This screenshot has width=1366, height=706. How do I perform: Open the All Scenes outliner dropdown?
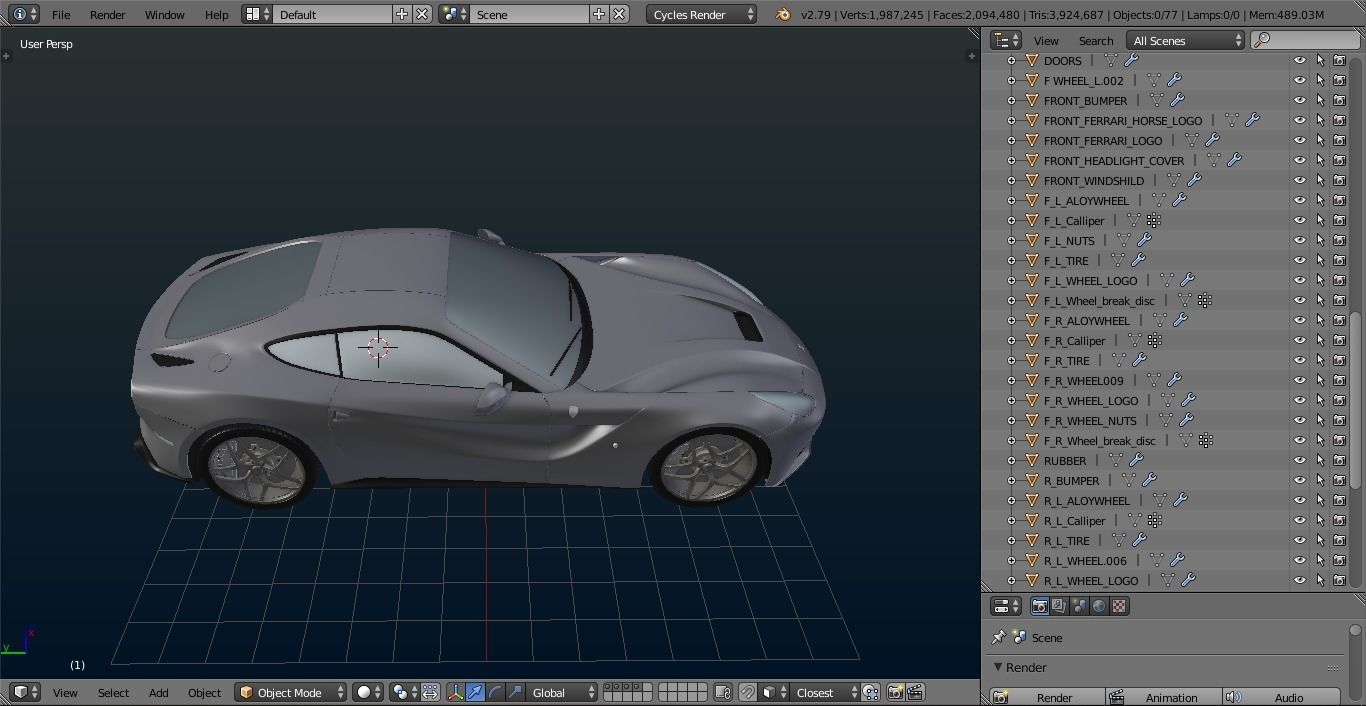(x=1185, y=40)
